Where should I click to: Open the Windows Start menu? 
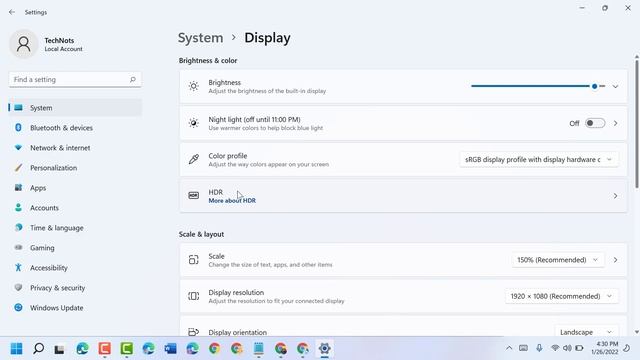[x=17, y=349]
